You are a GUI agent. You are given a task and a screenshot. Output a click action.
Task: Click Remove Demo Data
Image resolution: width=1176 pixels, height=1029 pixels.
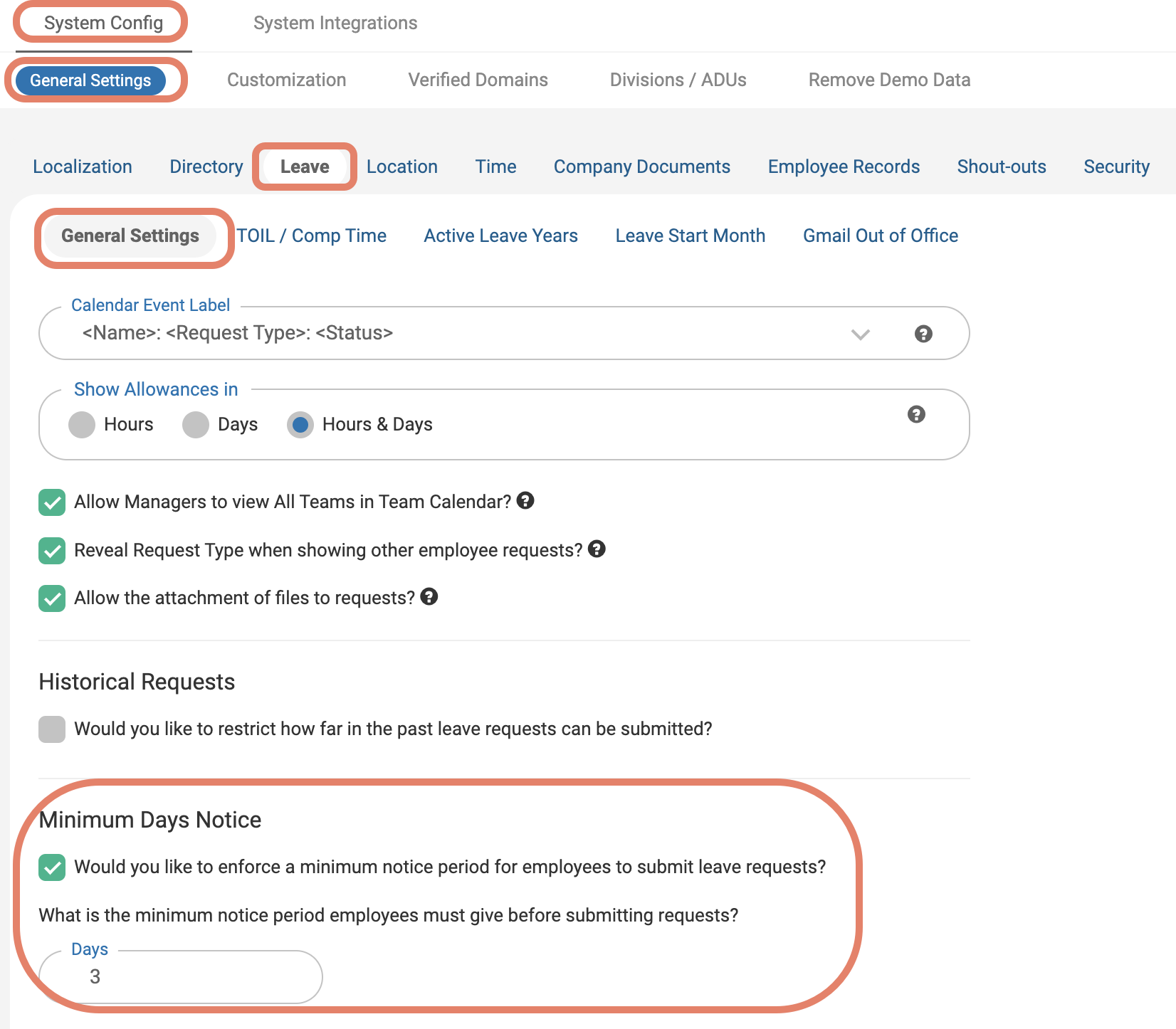888,80
